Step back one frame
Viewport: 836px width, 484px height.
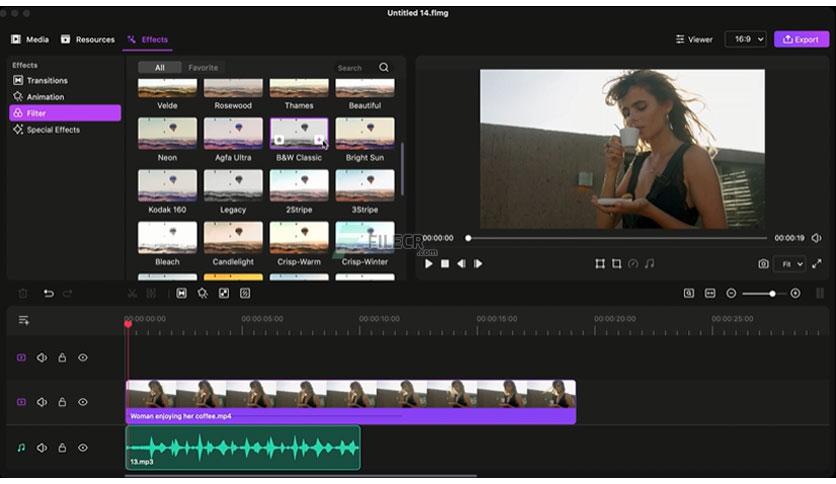coord(461,264)
